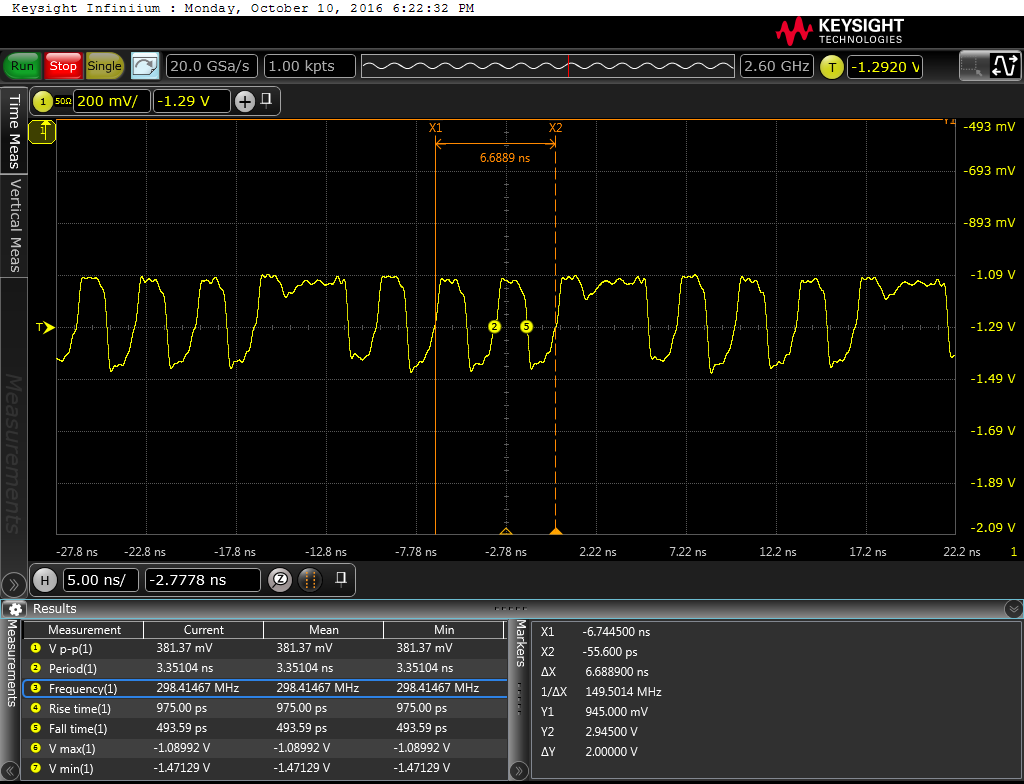Click the H horizontal setup button
The image size is (1024, 784).
coord(44,580)
